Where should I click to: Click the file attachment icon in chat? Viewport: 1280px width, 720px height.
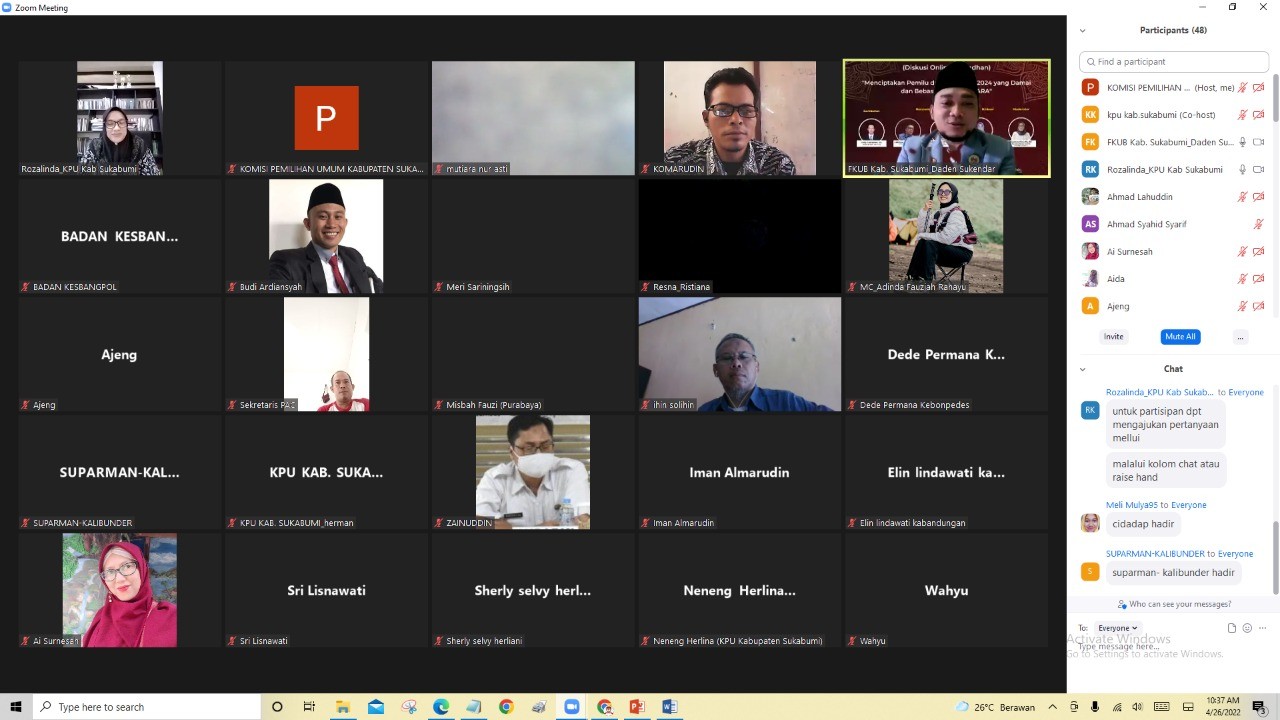tap(1232, 628)
